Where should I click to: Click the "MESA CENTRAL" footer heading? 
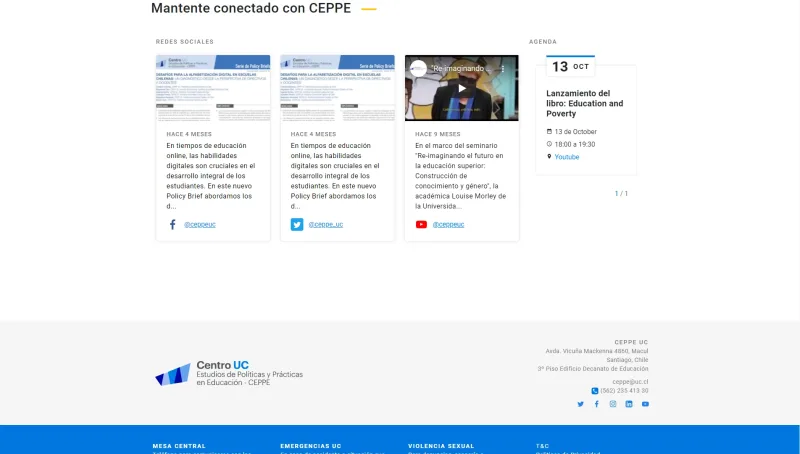[179, 446]
